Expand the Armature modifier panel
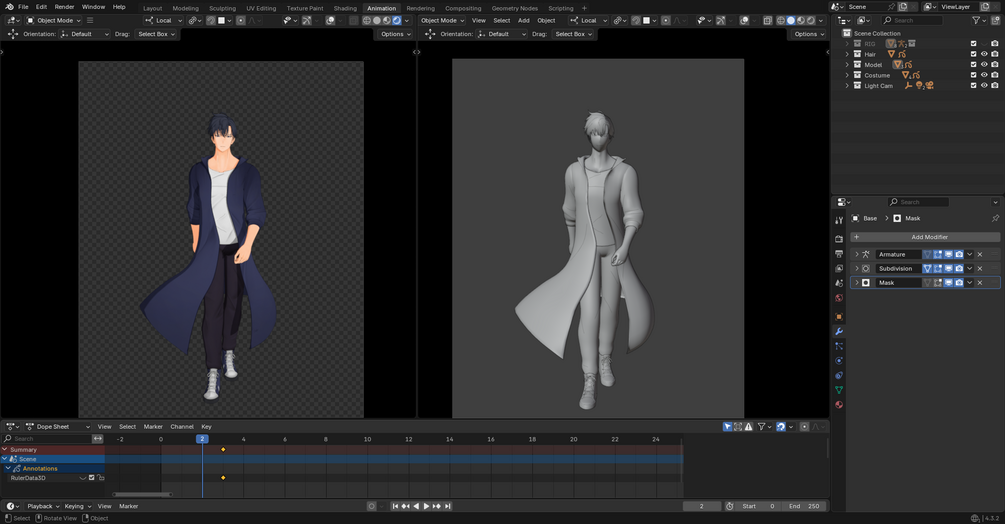Screen dimensions: 1005x524 coord(856,255)
